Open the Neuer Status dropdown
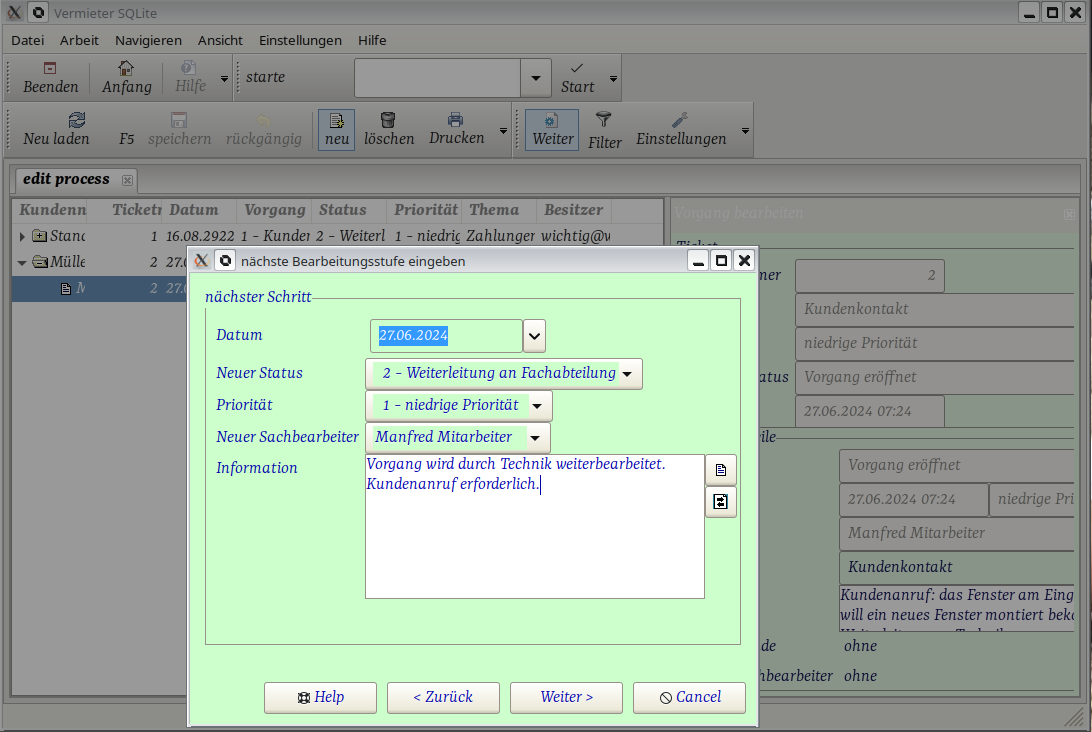The height and width of the screenshot is (732, 1092). point(628,374)
